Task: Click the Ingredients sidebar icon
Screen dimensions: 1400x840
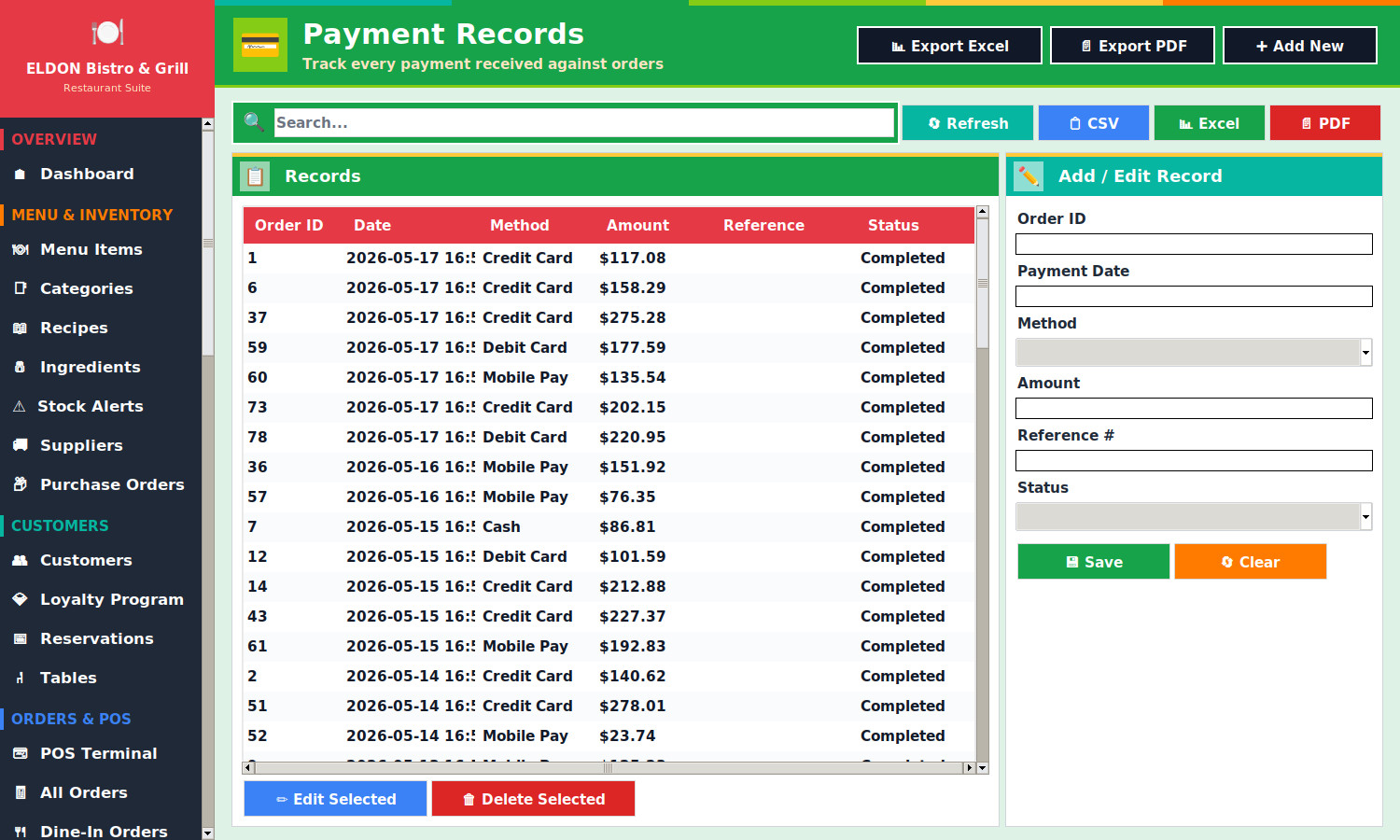Action: pos(20,368)
